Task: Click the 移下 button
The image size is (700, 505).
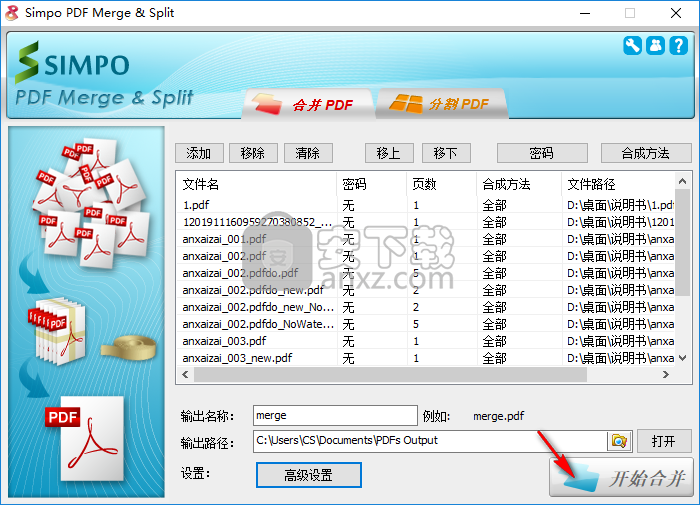Action: [x=446, y=153]
